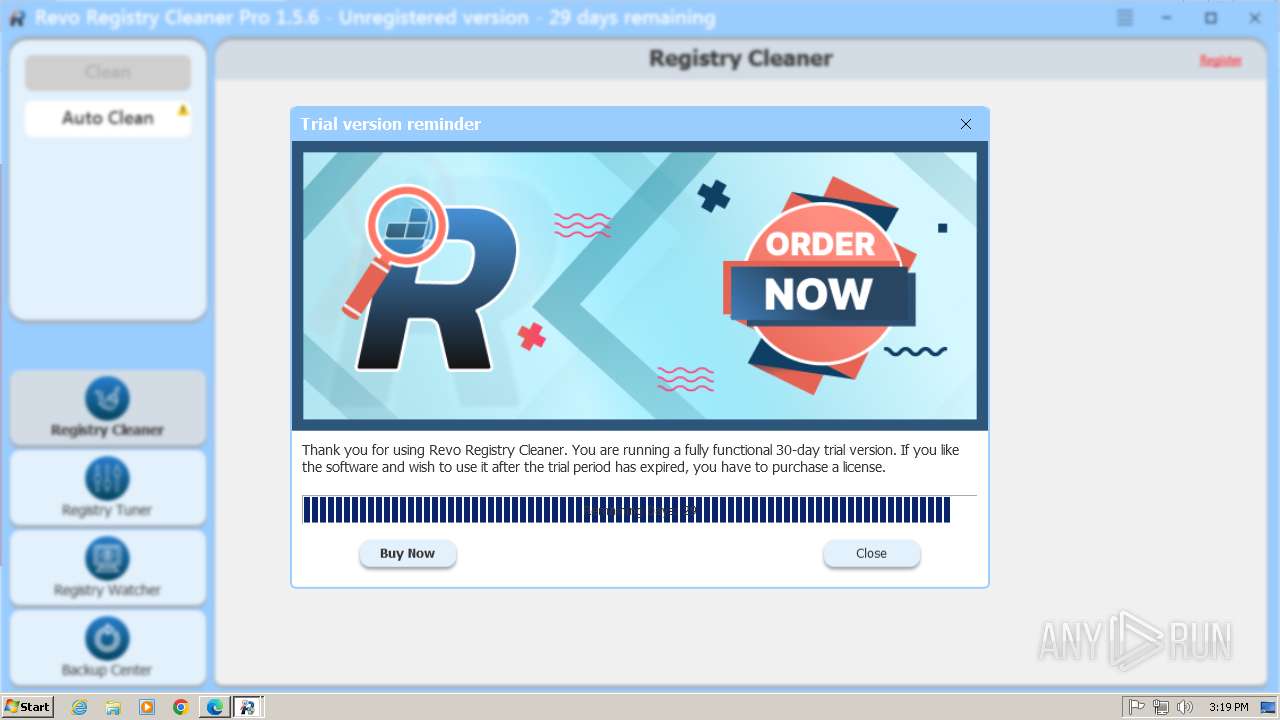Click the greyed-out Clean button
Image resolution: width=1280 pixels, height=720 pixels.
(x=108, y=72)
